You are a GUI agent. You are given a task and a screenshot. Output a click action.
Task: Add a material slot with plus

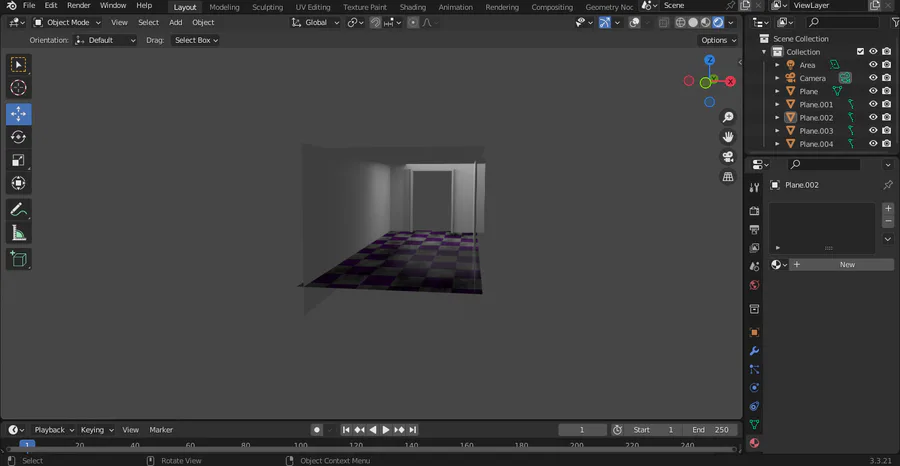[x=888, y=209]
